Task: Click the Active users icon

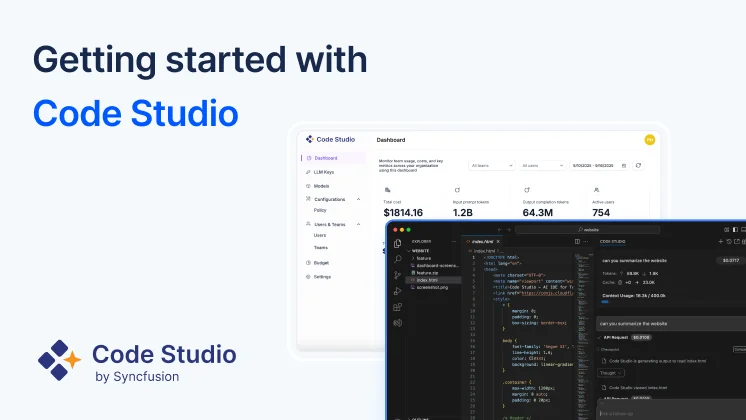Action: pyautogui.click(x=596, y=190)
